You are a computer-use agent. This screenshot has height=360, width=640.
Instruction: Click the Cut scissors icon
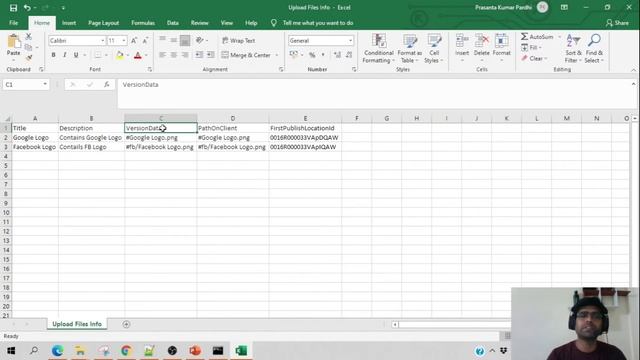29,37
